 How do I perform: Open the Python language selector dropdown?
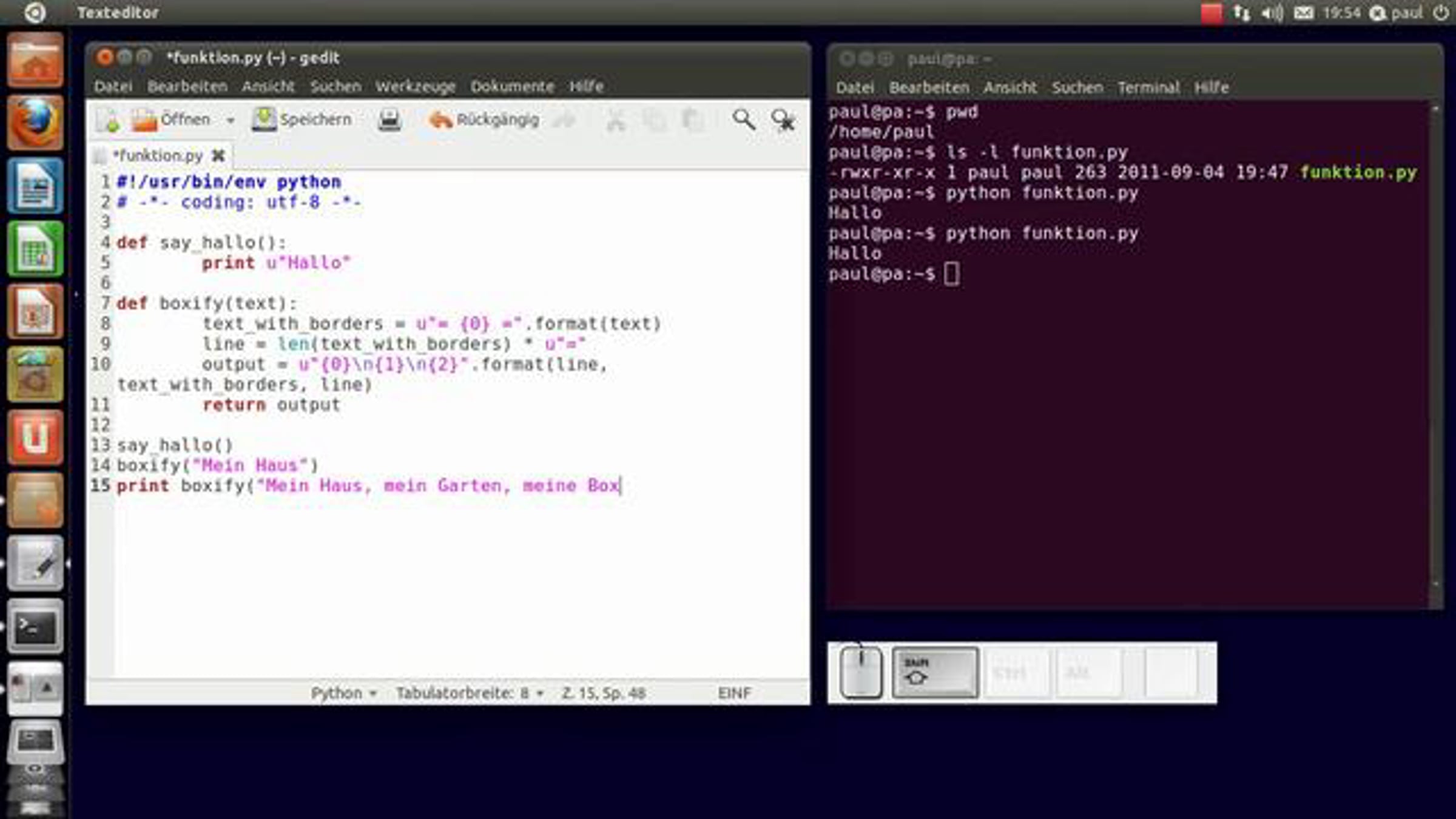pos(343,693)
